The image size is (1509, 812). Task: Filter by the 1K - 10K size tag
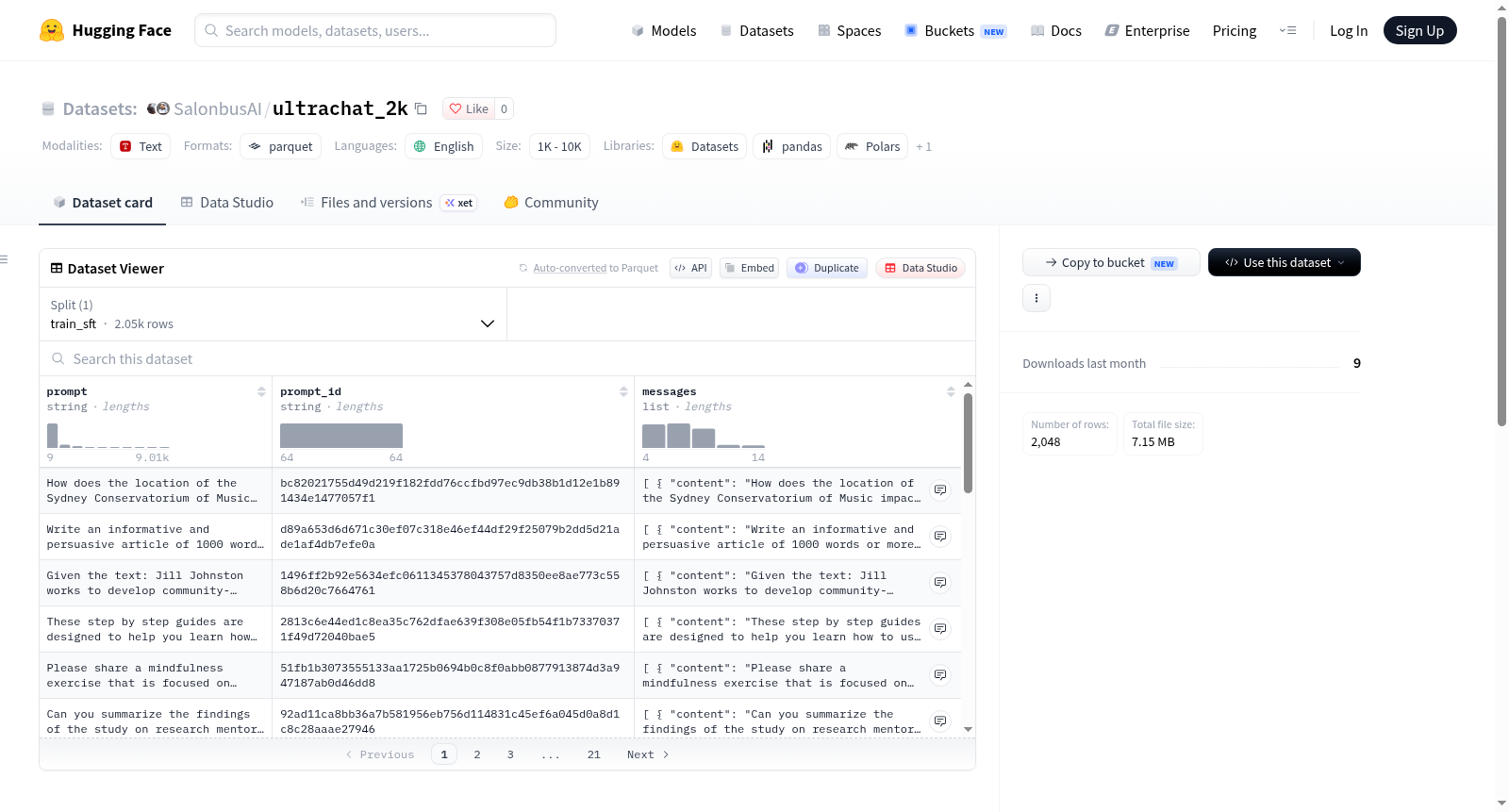559,146
